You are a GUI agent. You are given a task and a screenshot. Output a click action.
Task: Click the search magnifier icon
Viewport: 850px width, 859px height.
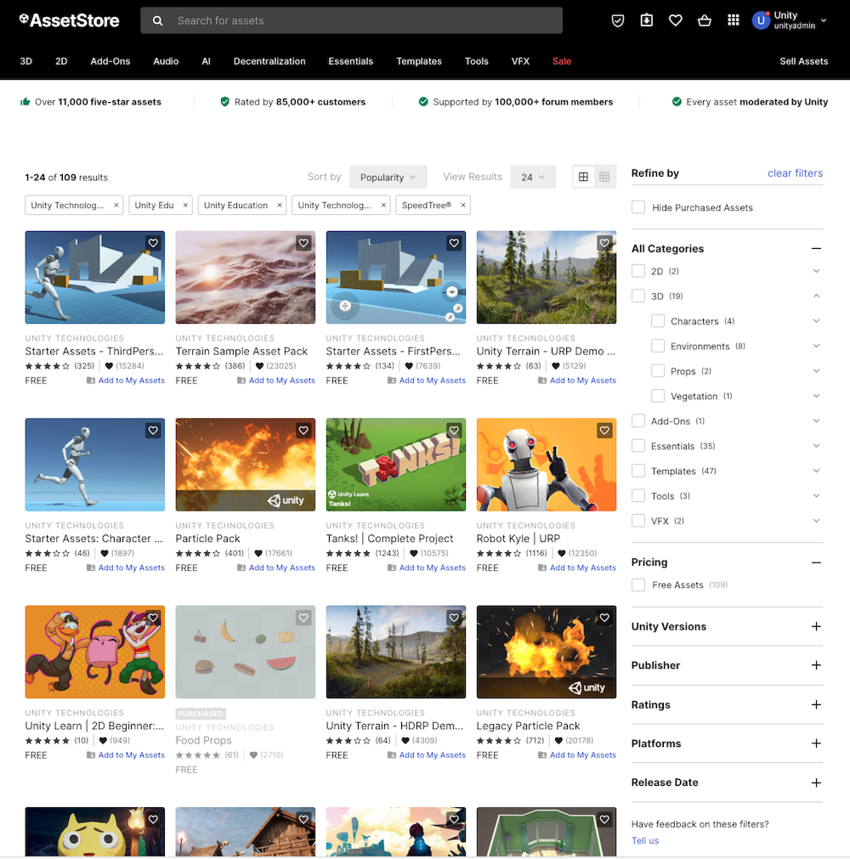point(157,20)
